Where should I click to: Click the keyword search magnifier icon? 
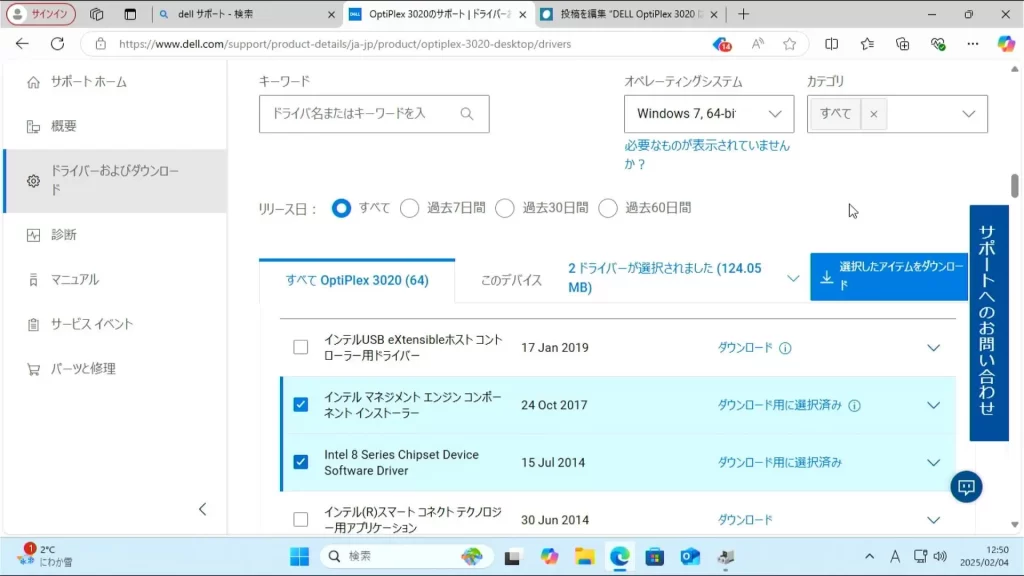click(466, 114)
